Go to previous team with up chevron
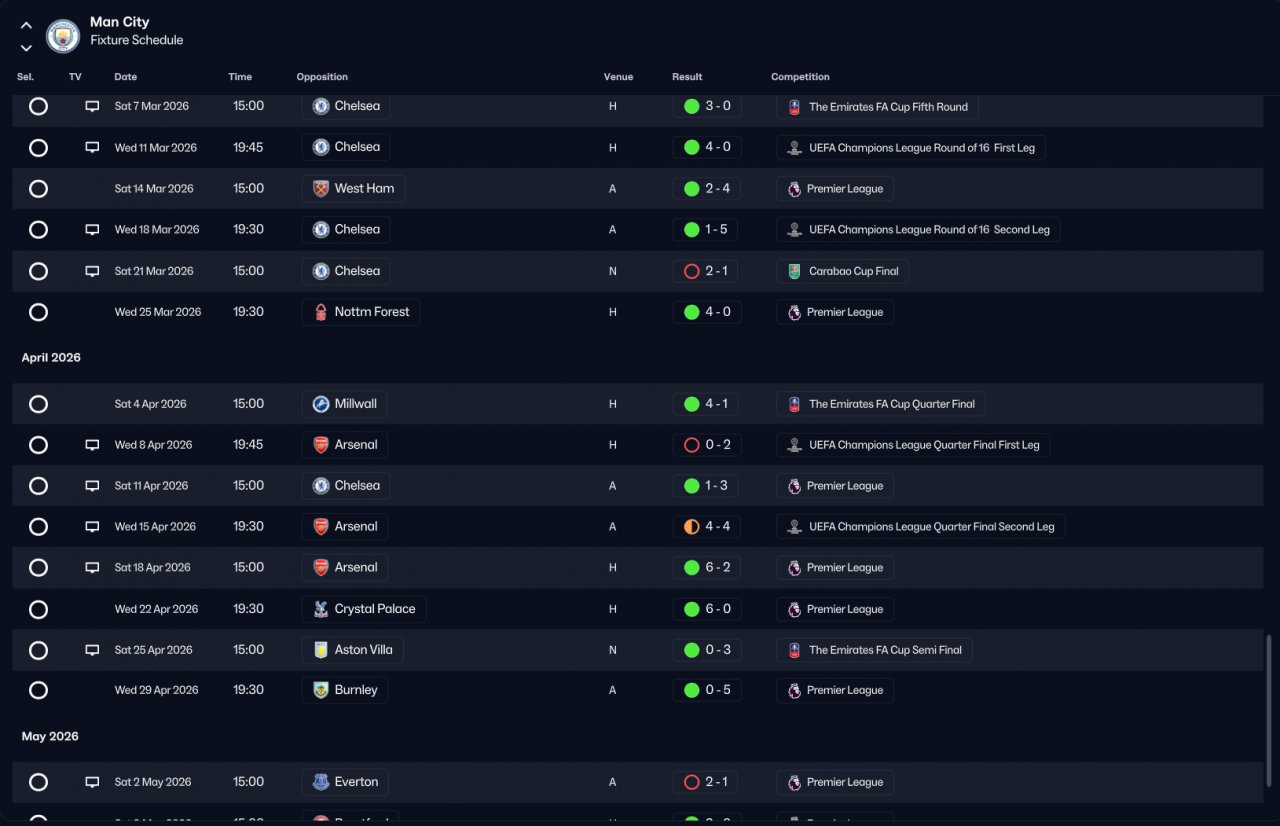Image resolution: width=1280 pixels, height=826 pixels. click(26, 26)
